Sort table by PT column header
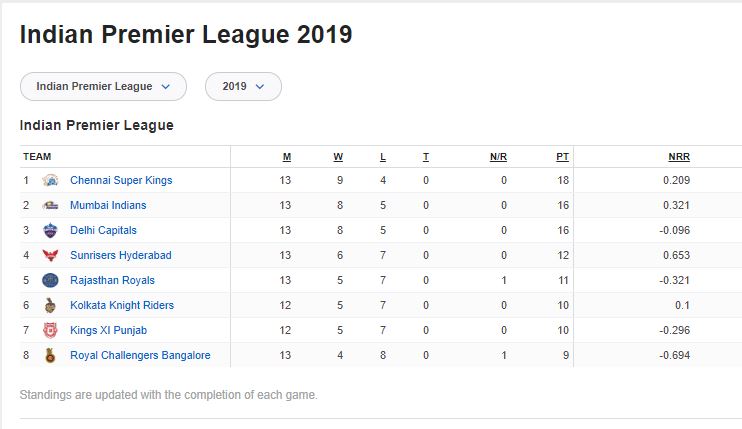This screenshot has height=429, width=742. point(563,157)
